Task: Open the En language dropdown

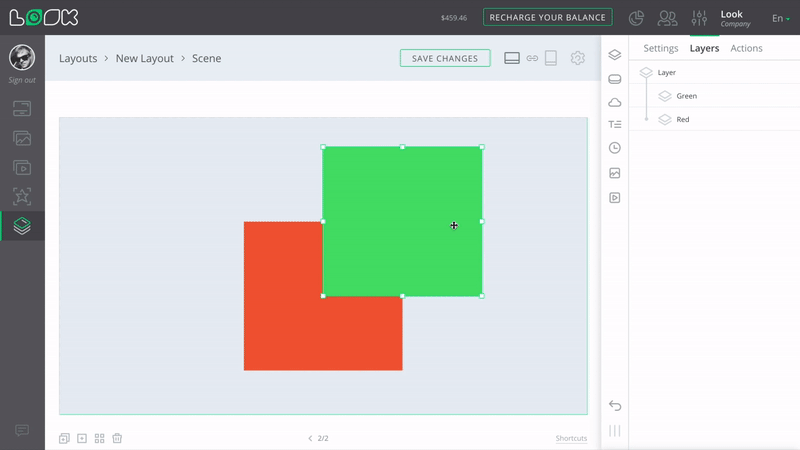Action: pyautogui.click(x=780, y=18)
